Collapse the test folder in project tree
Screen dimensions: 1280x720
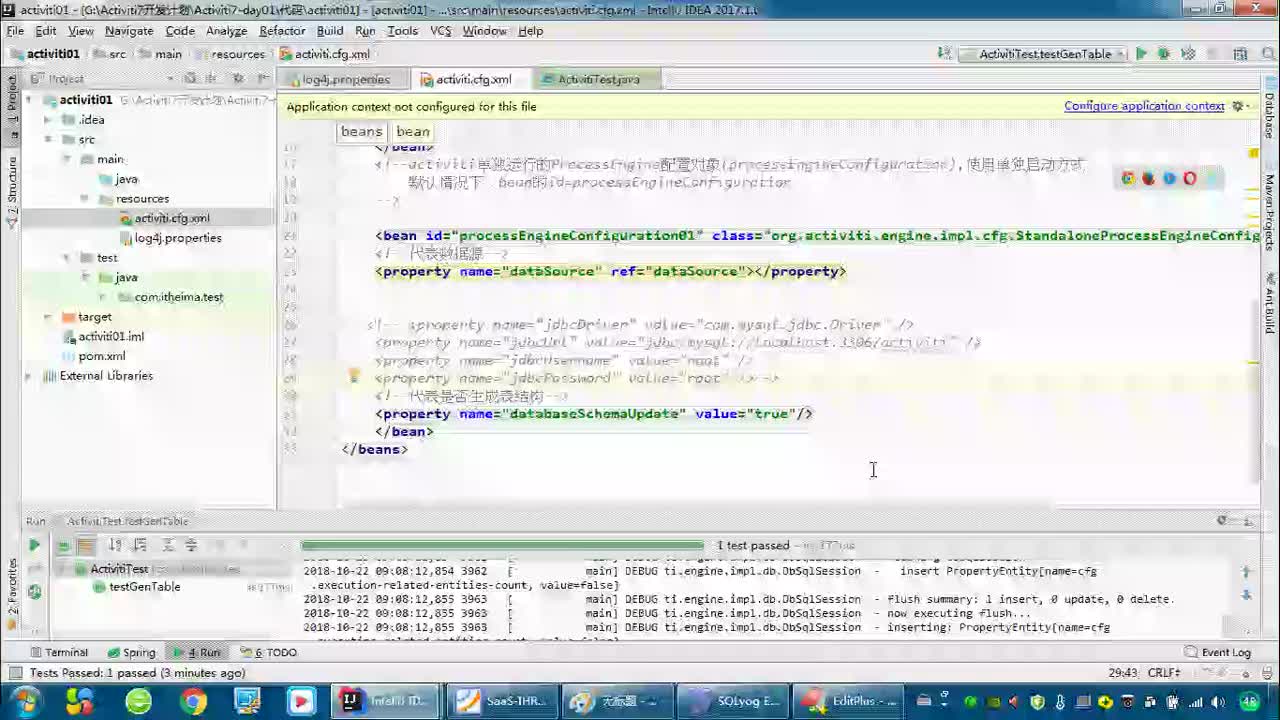[66, 258]
